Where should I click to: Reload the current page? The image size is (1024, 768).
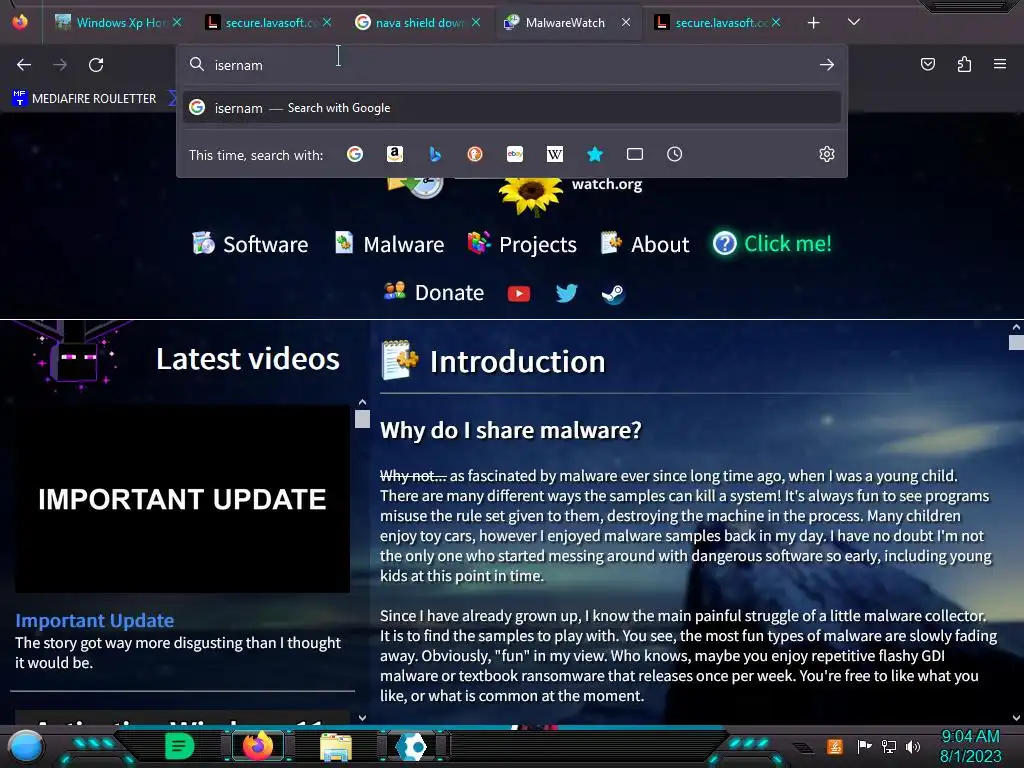96,65
